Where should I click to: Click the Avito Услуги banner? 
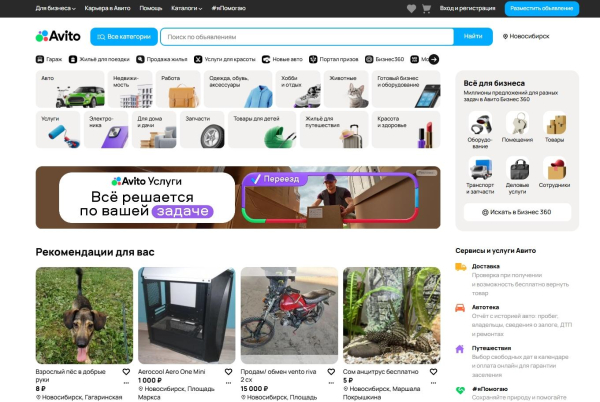coord(238,197)
